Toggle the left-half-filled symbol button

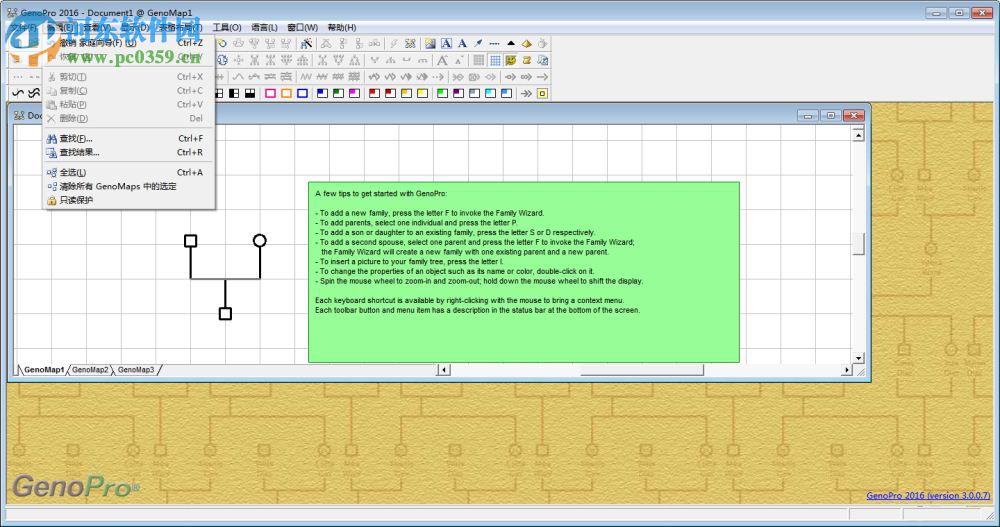[233, 93]
